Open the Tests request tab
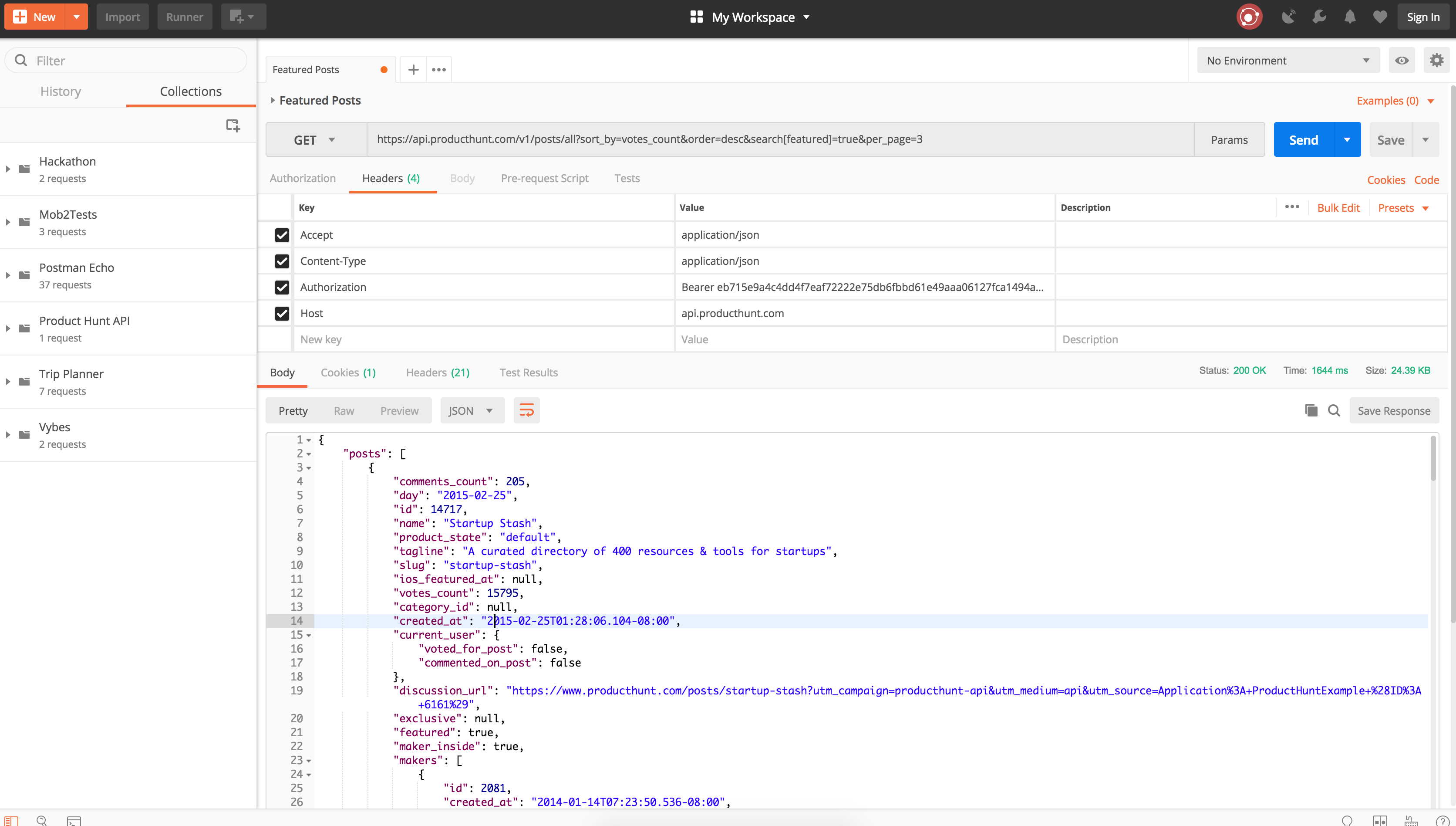This screenshot has width=1456, height=826. click(627, 178)
